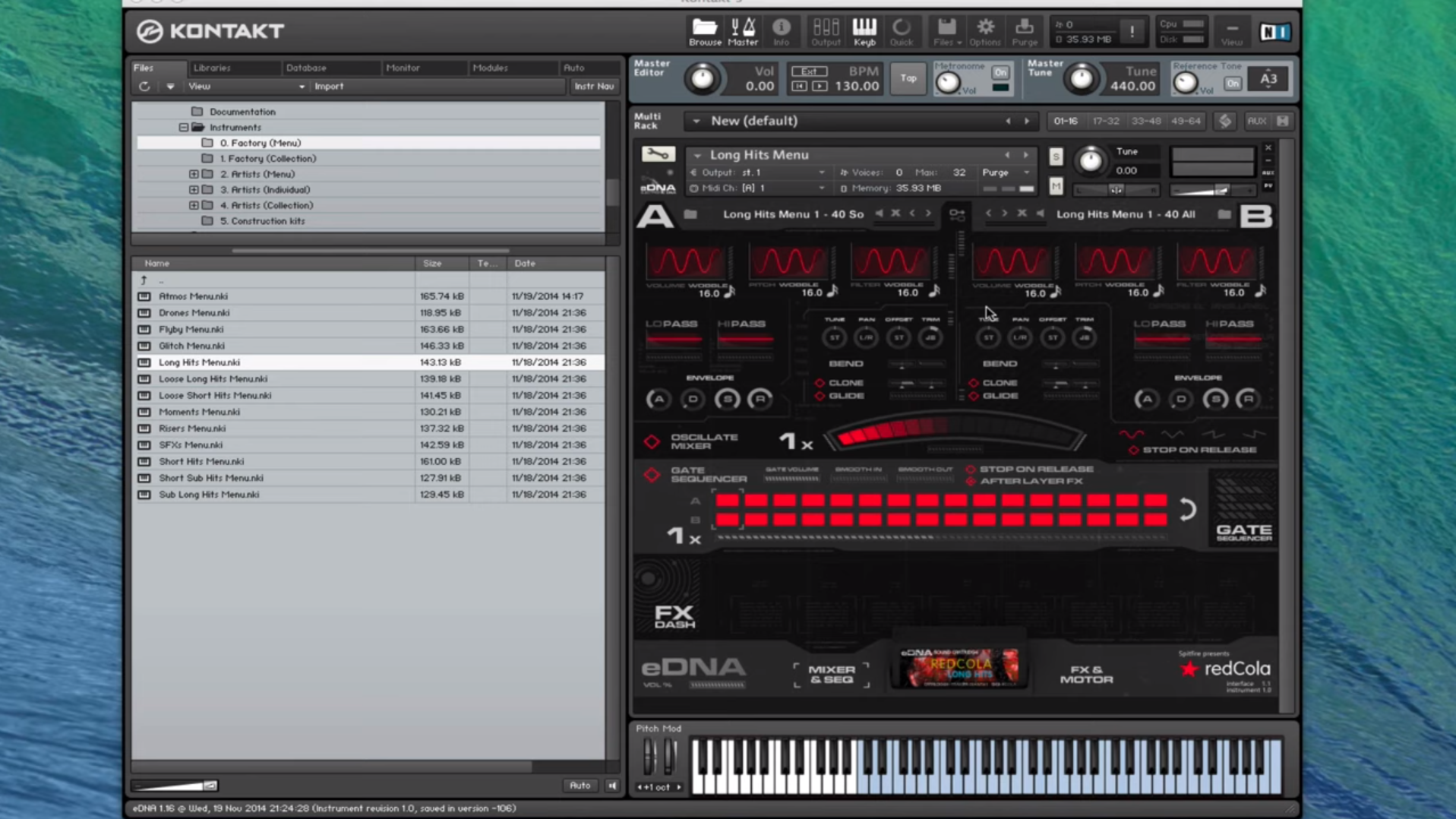The width and height of the screenshot is (1456, 819).
Task: Click the A volume wobble waveform
Action: (x=685, y=262)
